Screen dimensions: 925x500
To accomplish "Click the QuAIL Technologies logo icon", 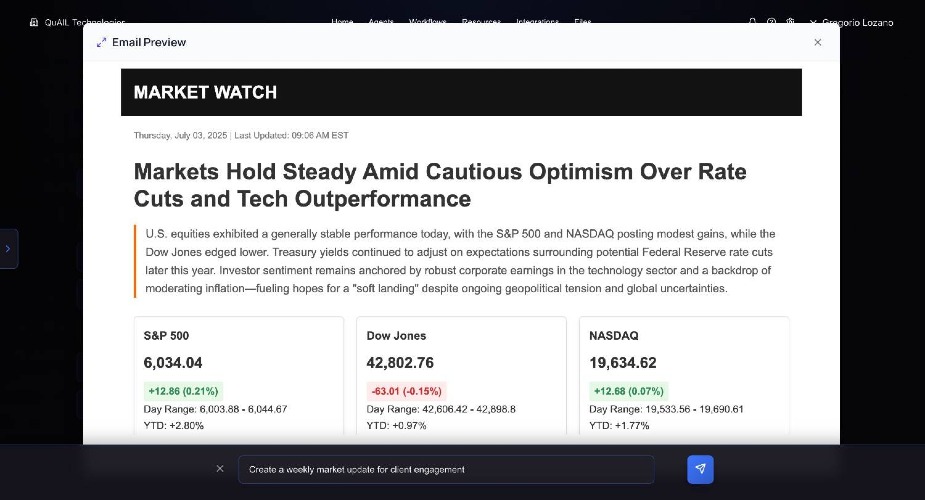I will point(34,22).
